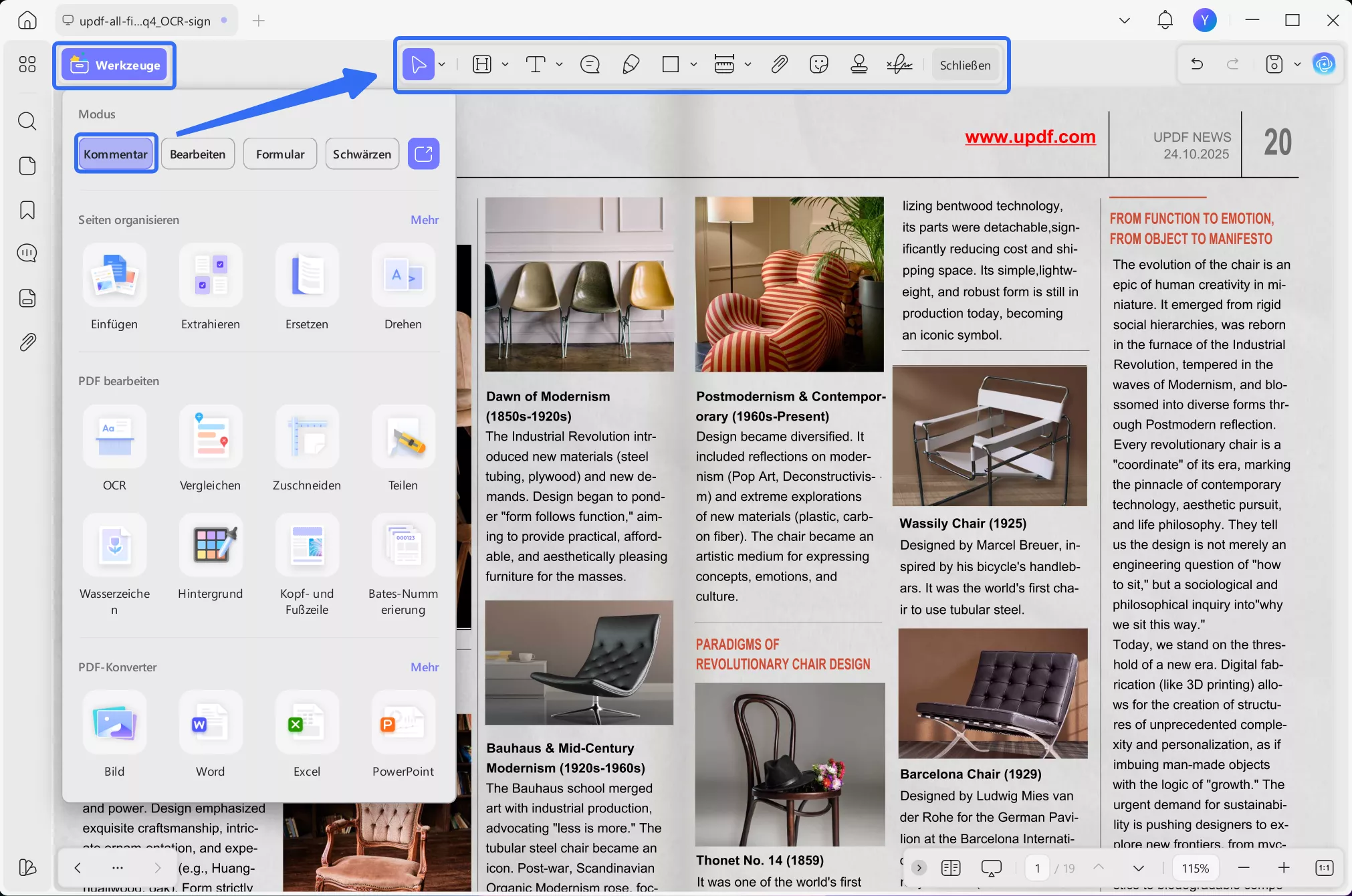Select the stamp tool in the toolbar
This screenshot has height=896, width=1352.
click(x=859, y=64)
